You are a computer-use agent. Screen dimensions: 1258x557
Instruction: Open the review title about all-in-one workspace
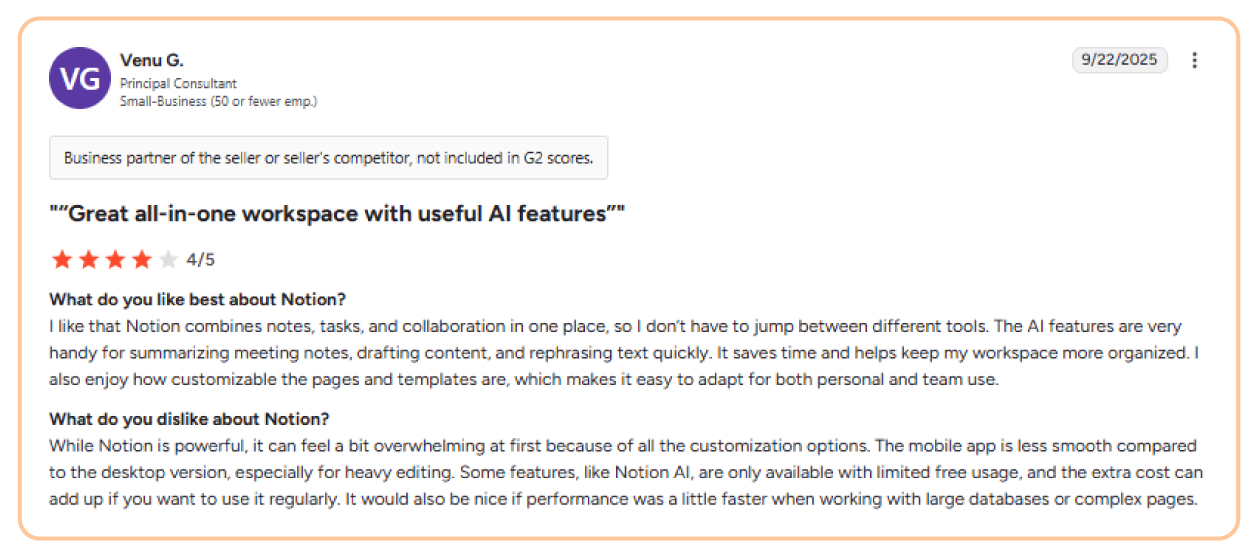click(337, 213)
